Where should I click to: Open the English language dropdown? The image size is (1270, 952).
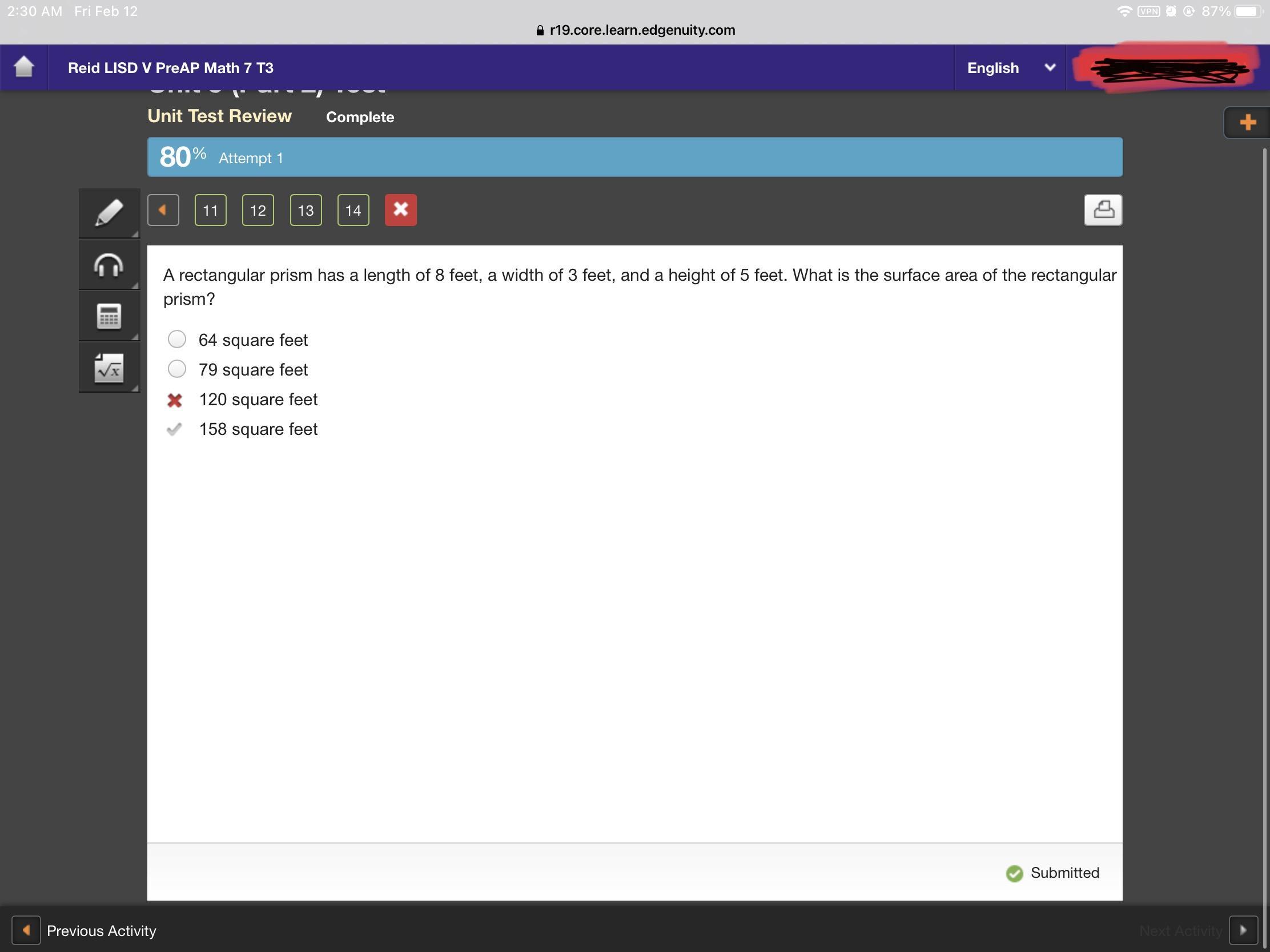point(1010,68)
